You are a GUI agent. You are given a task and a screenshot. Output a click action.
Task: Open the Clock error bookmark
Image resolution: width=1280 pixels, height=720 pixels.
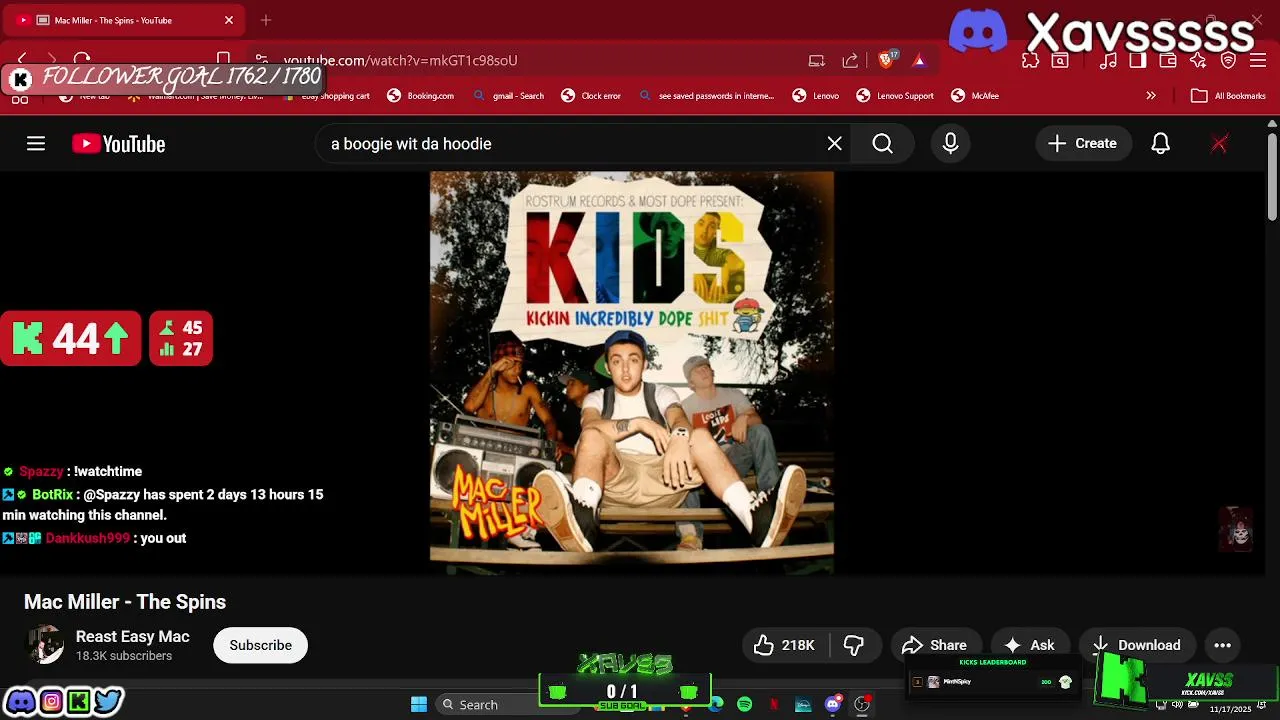(590, 96)
